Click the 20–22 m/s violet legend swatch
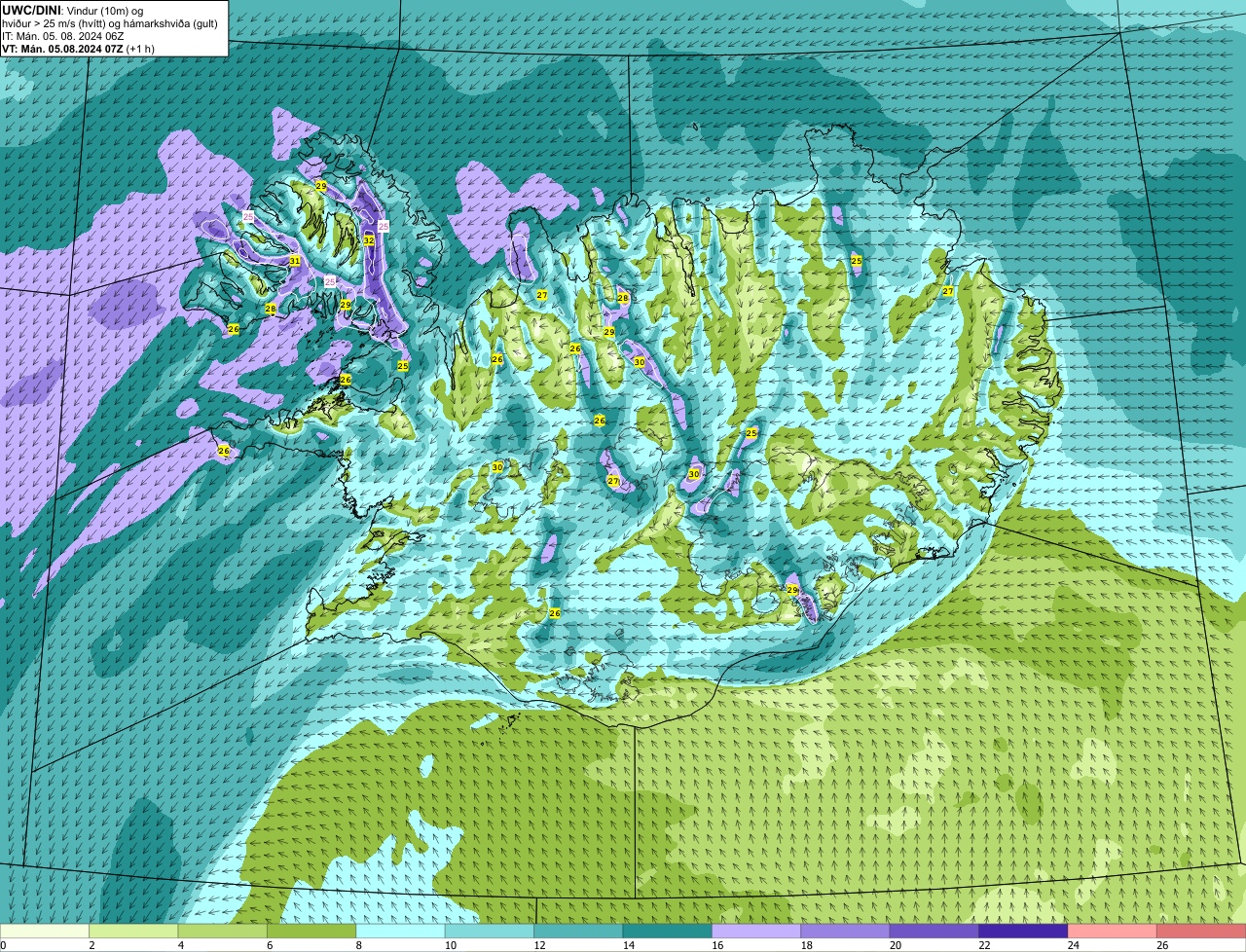The image size is (1246, 952). click(x=934, y=931)
